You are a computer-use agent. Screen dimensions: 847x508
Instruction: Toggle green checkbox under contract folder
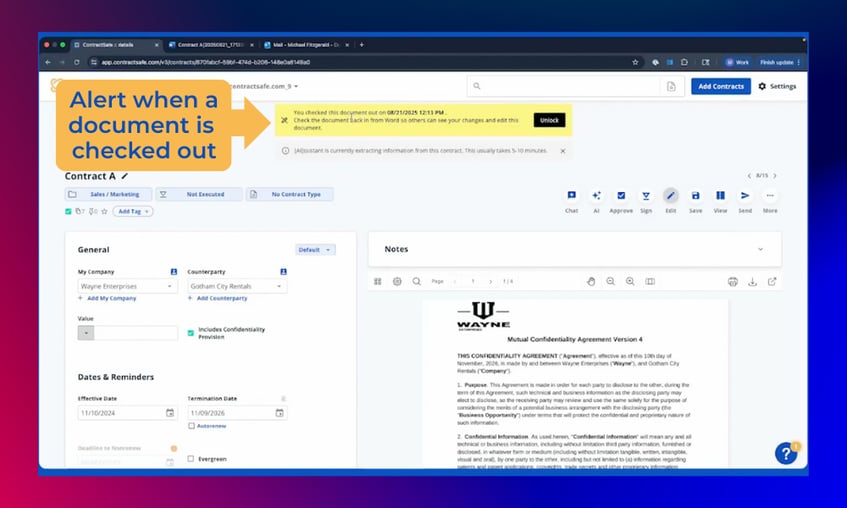[68, 211]
